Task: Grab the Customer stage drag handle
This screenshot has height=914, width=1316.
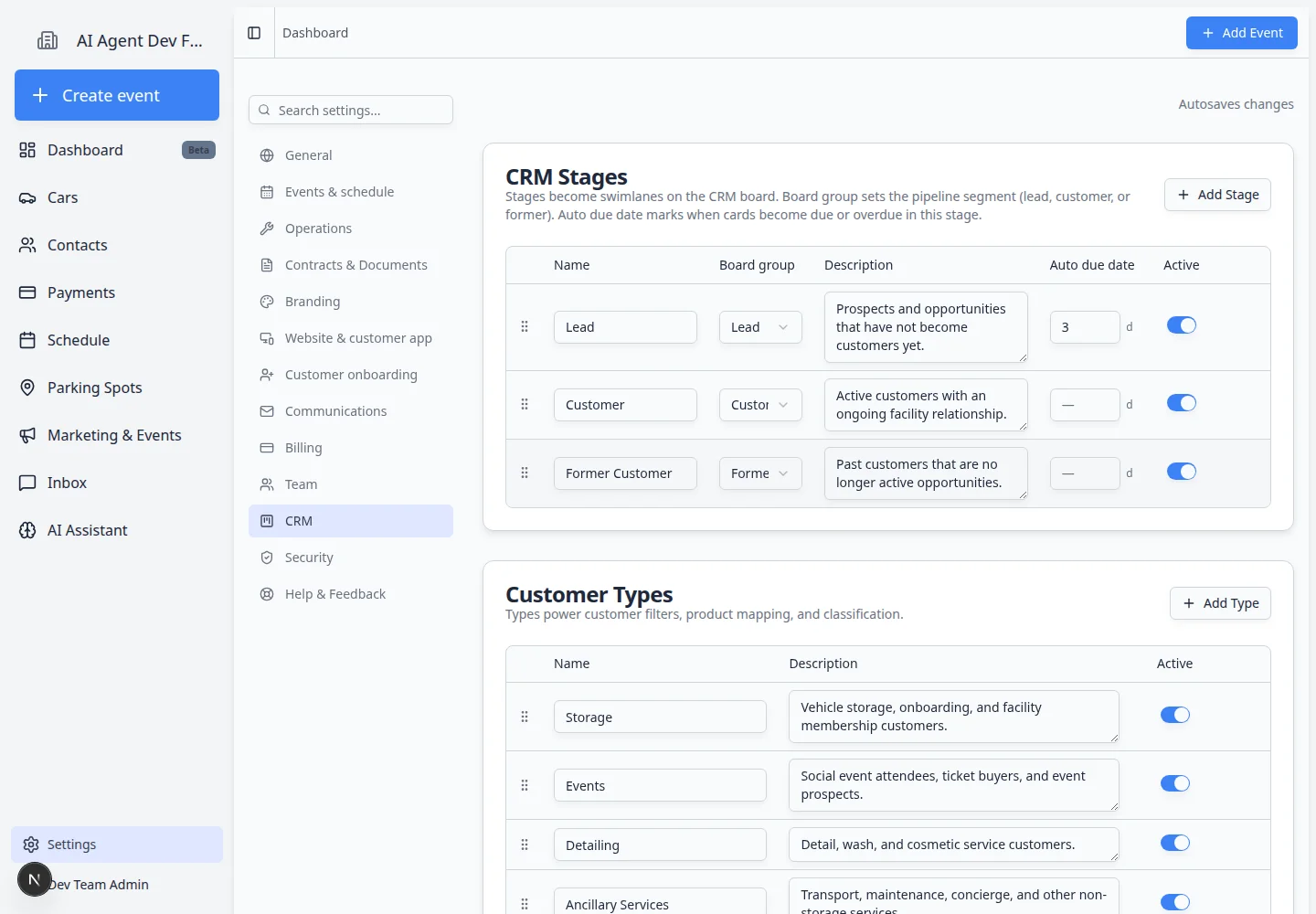Action: [x=525, y=404]
